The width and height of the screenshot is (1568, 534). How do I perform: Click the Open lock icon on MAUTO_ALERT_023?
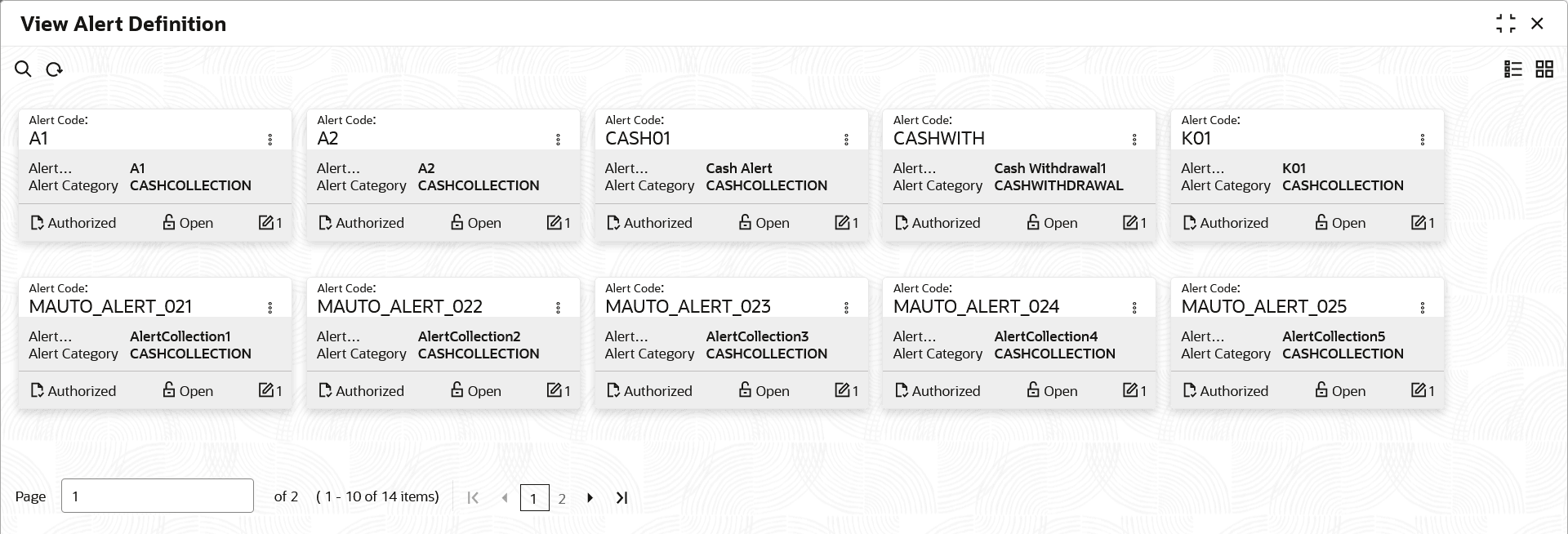745,390
